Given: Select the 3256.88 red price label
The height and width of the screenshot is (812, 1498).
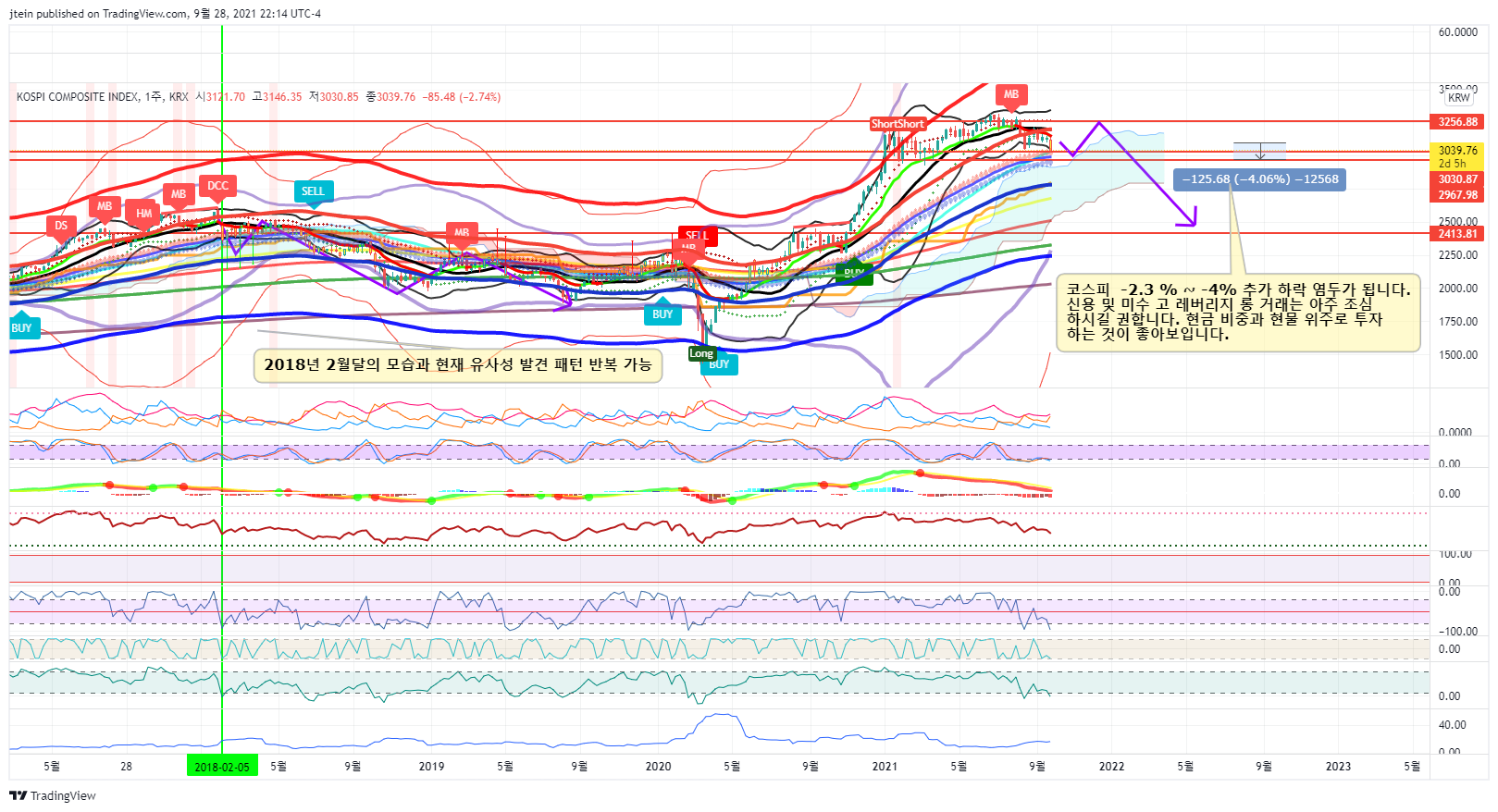Looking at the screenshot, I should point(1458,122).
